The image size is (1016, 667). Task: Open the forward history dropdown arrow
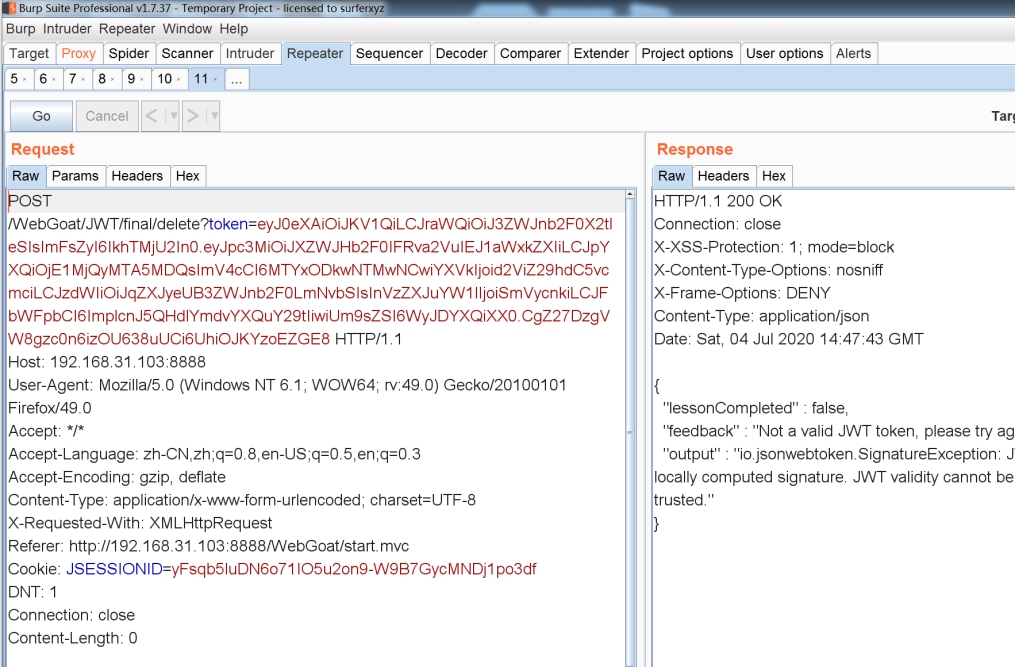[214, 116]
